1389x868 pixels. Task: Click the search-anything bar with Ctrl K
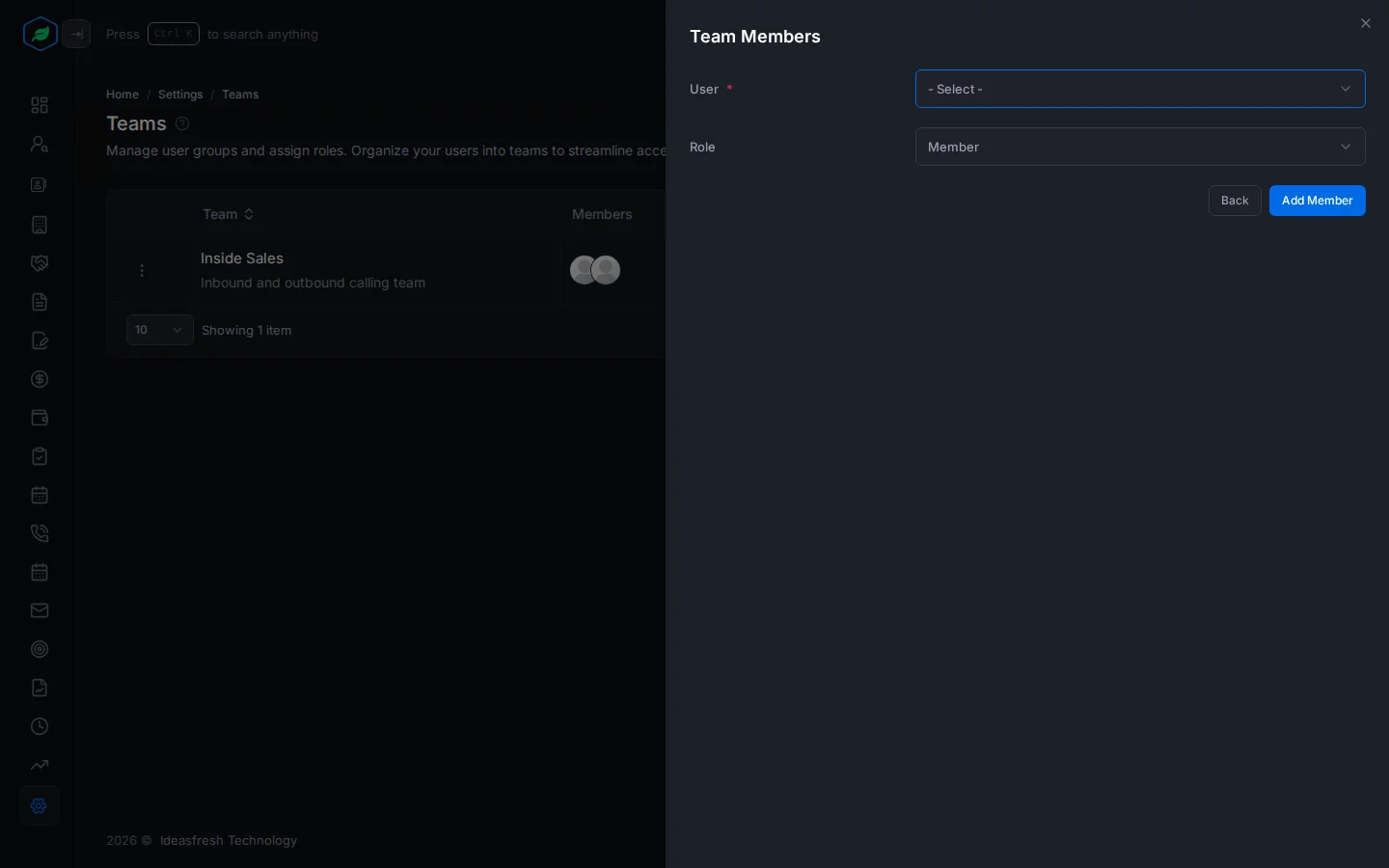212,34
